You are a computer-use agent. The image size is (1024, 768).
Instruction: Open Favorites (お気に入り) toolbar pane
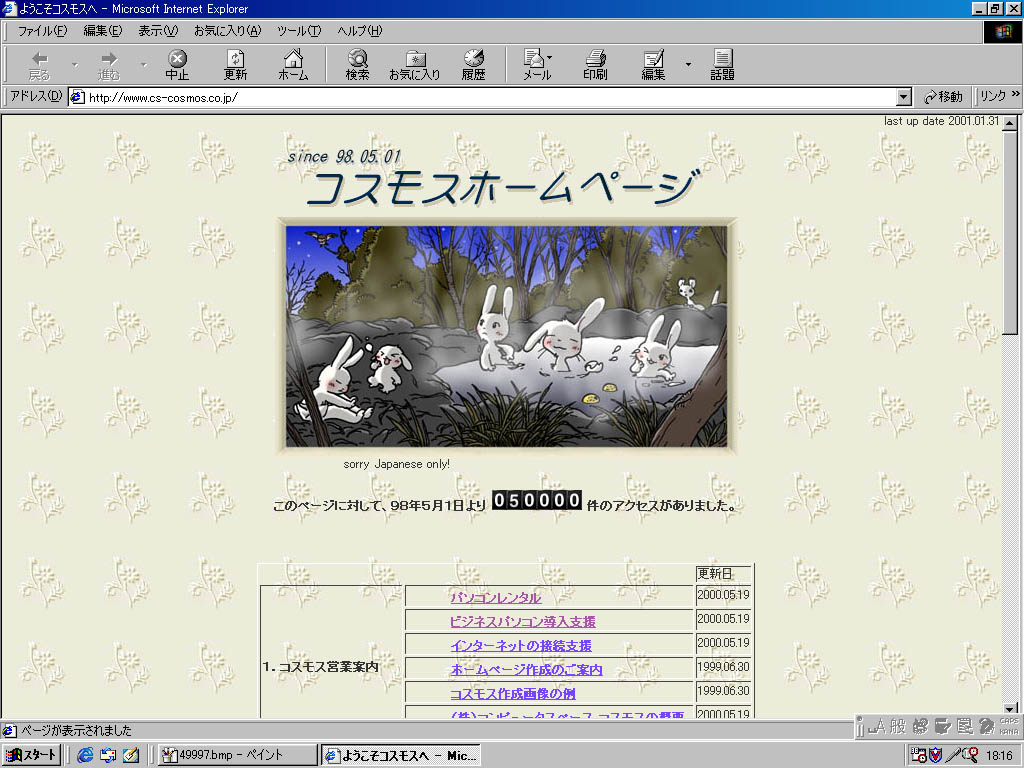[x=415, y=65]
